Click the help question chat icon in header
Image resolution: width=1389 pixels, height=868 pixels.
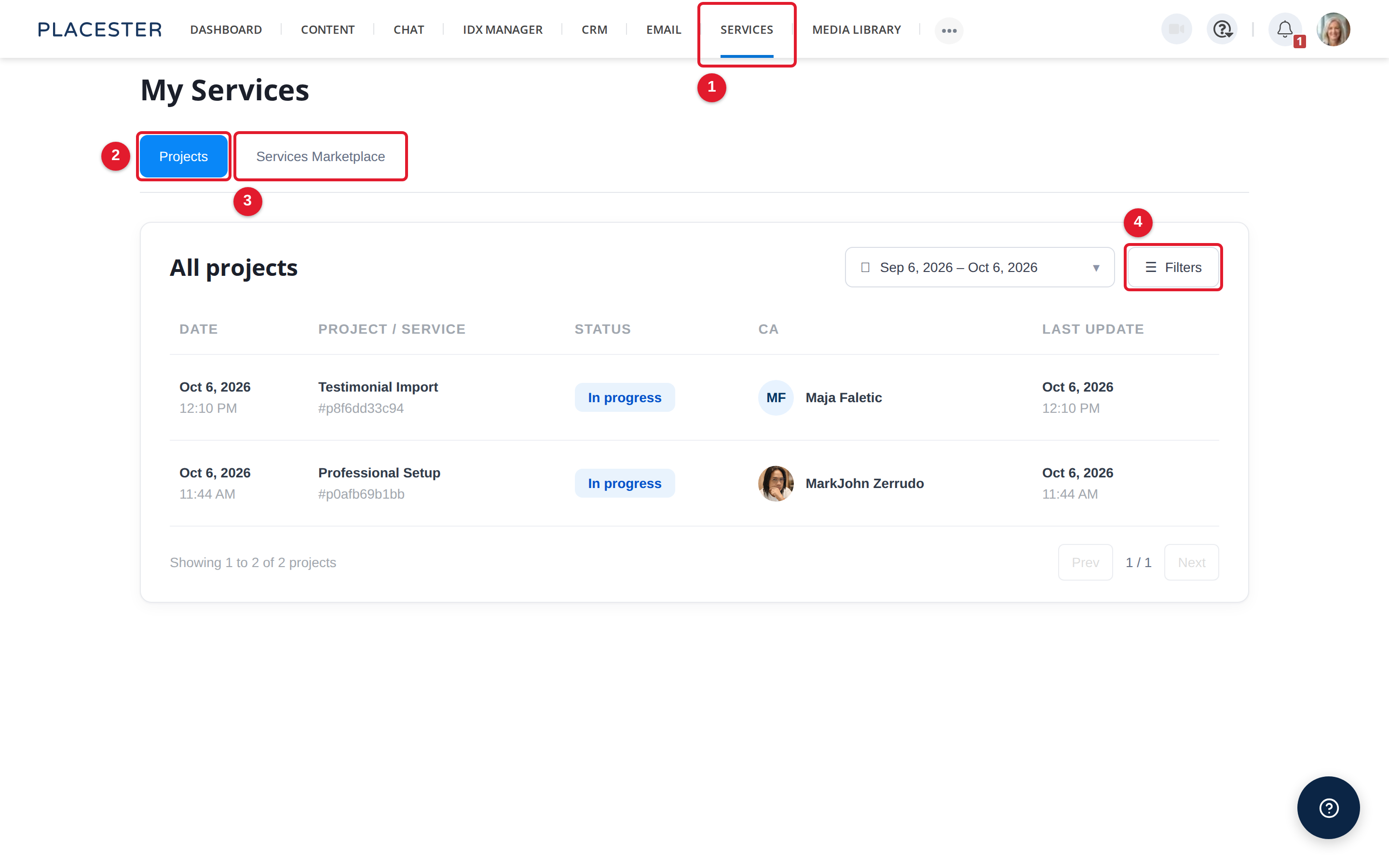[1222, 29]
